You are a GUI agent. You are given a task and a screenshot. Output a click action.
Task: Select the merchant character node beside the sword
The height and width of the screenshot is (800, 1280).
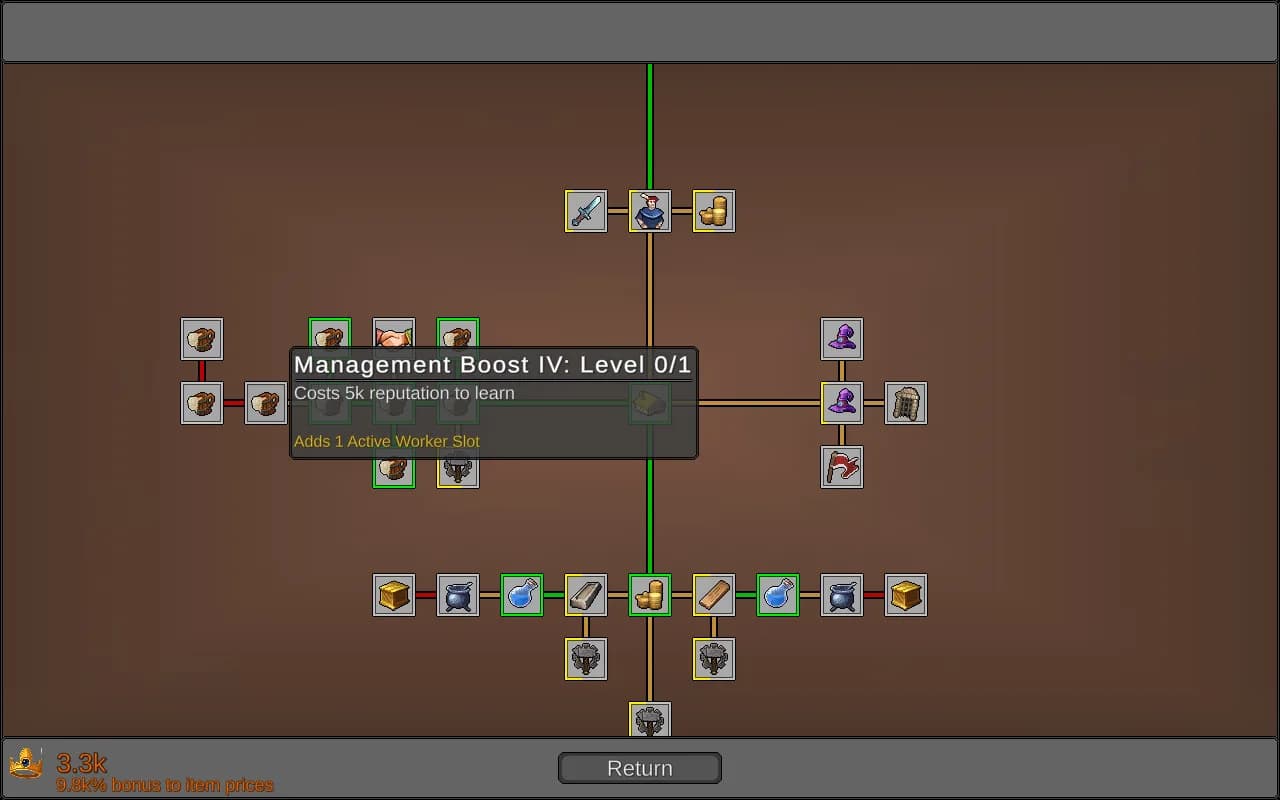[650, 211]
